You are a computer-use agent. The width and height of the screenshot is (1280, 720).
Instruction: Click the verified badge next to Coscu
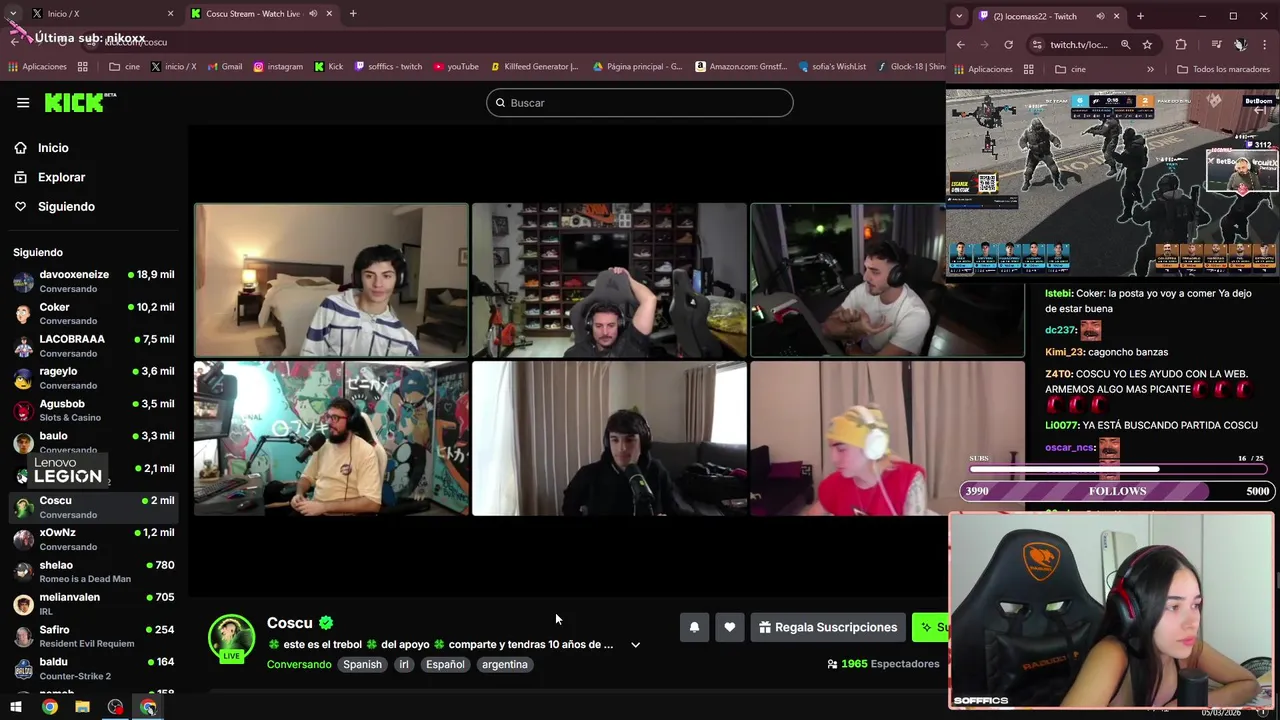click(326, 623)
